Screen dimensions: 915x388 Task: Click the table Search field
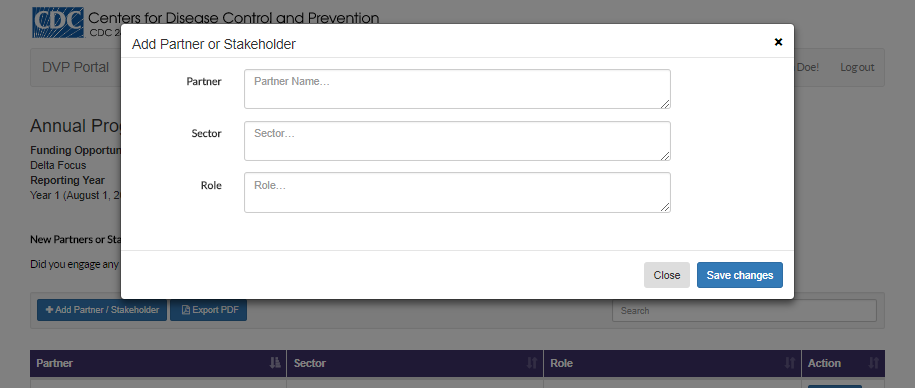coord(744,310)
